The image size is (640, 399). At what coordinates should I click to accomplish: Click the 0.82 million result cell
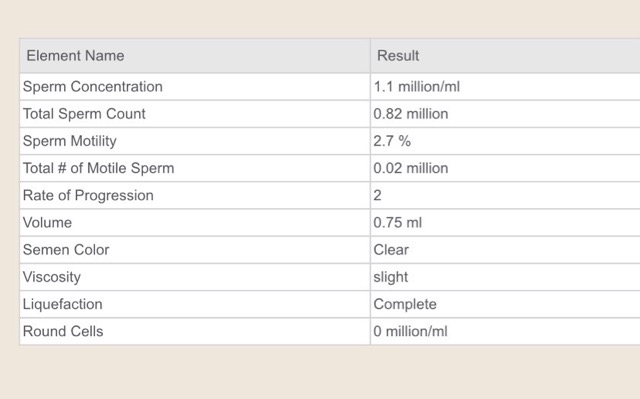point(411,114)
